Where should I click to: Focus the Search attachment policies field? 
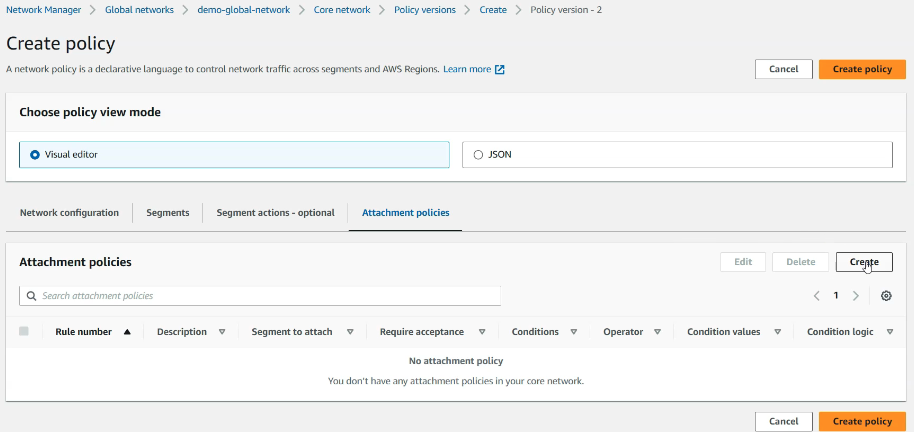click(x=266, y=296)
